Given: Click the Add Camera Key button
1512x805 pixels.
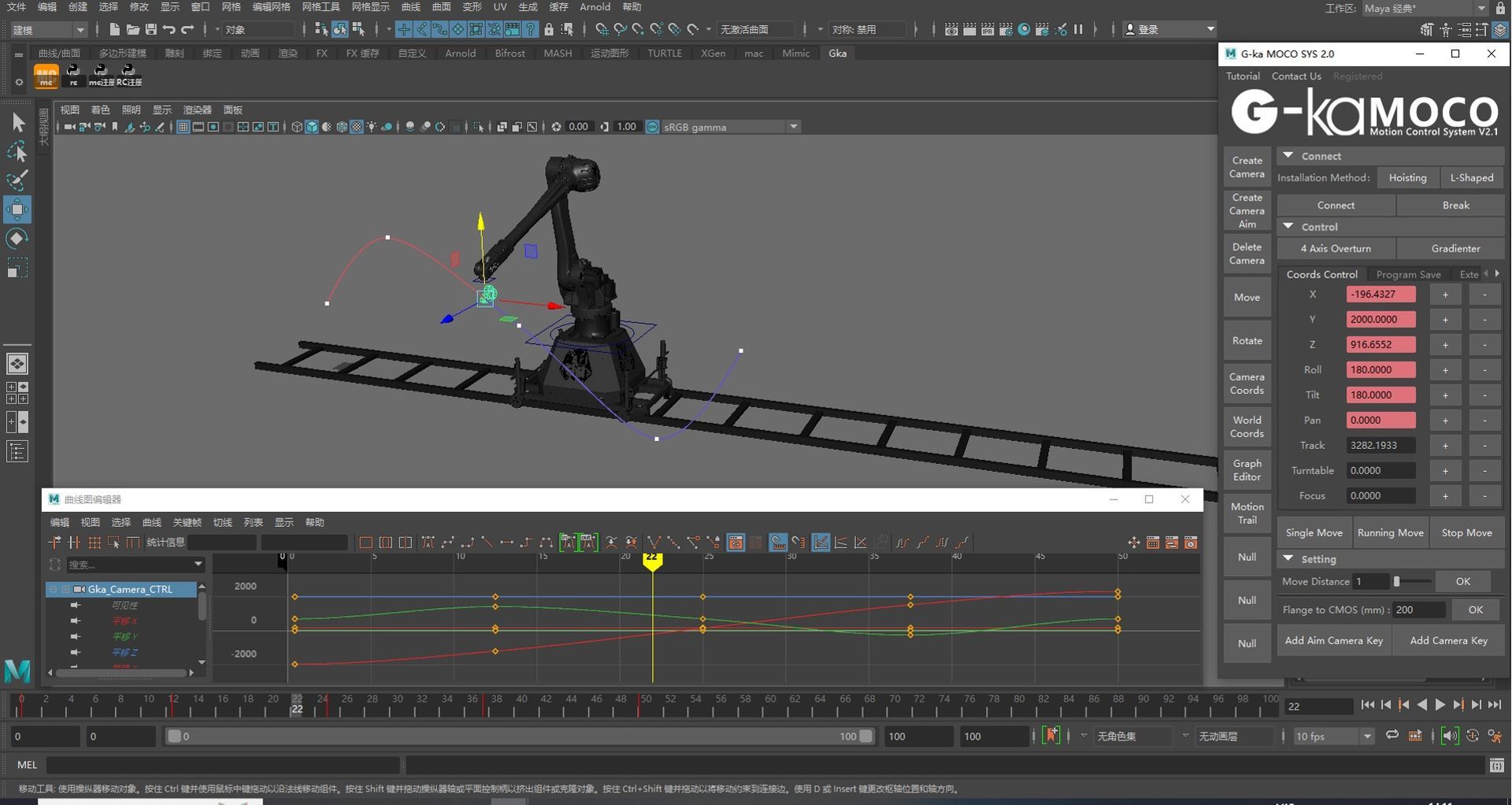Looking at the screenshot, I should coord(1448,640).
